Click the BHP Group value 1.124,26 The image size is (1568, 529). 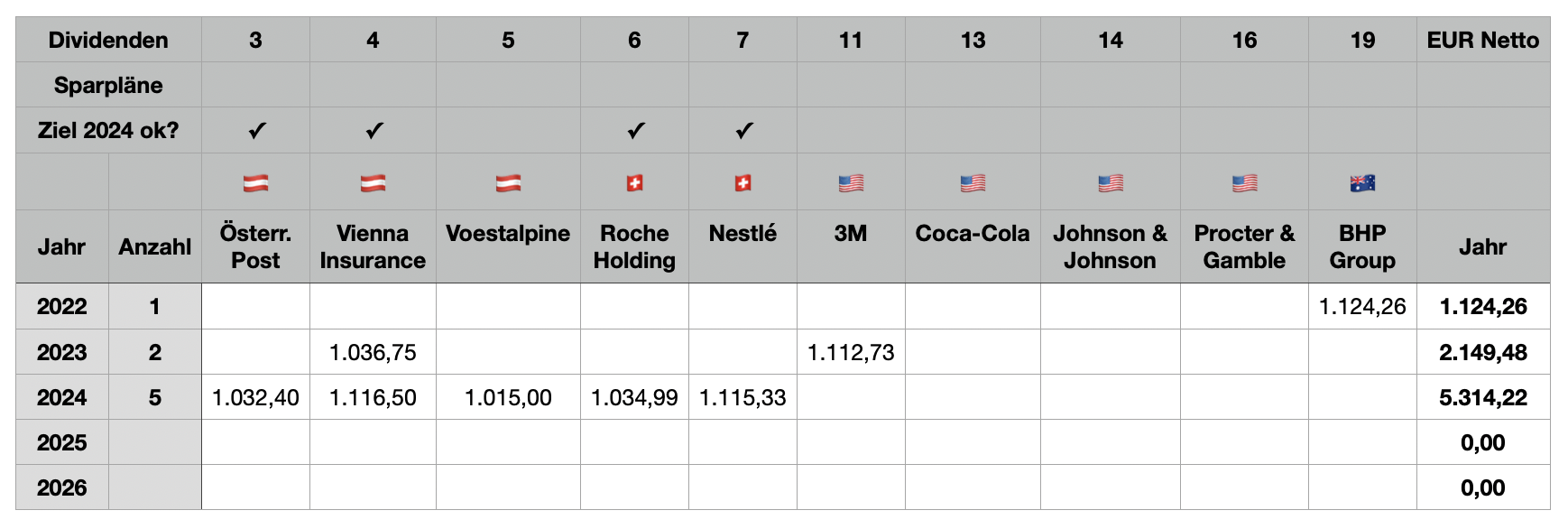point(1362,307)
